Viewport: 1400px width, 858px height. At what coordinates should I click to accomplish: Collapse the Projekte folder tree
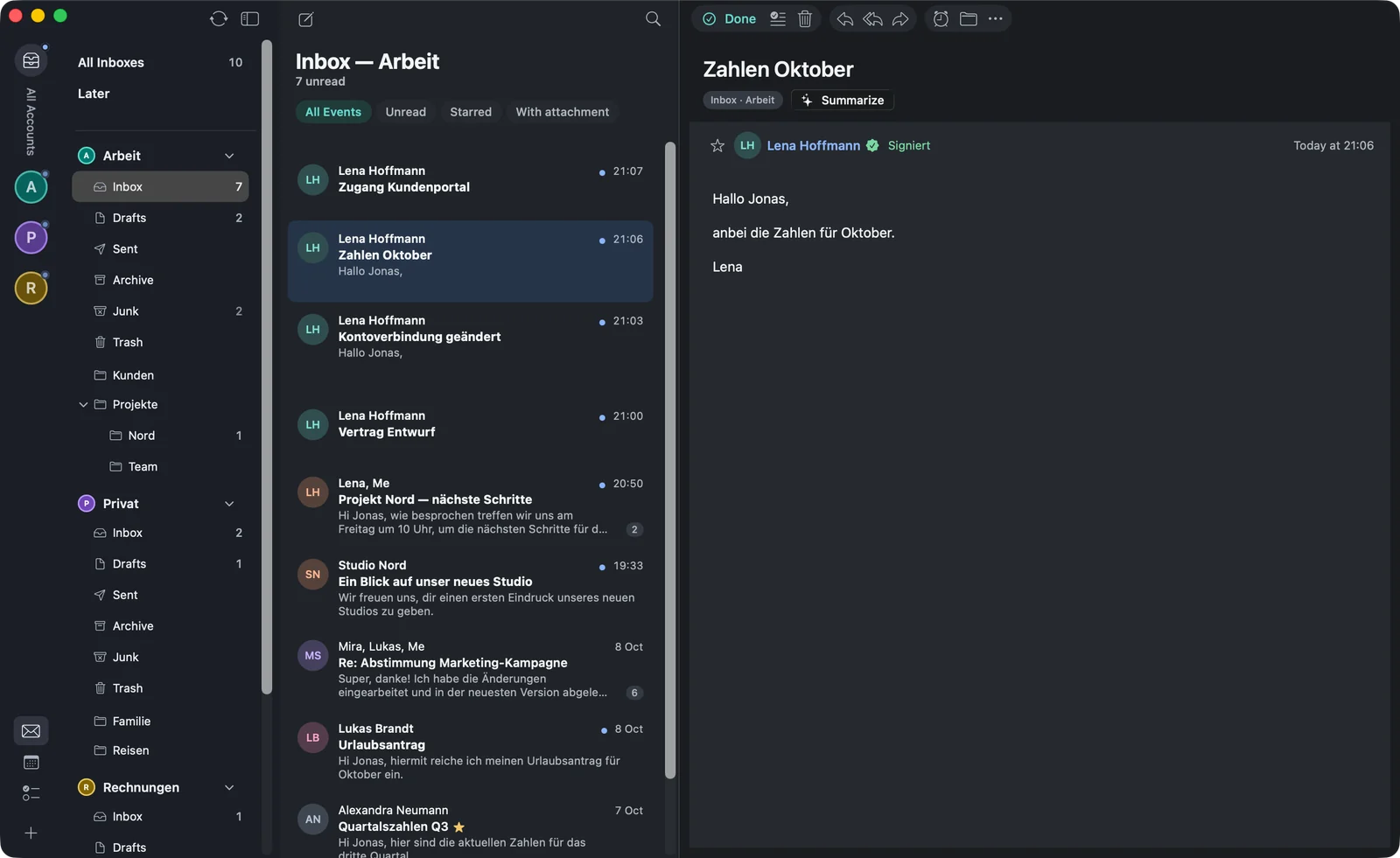pyautogui.click(x=83, y=404)
